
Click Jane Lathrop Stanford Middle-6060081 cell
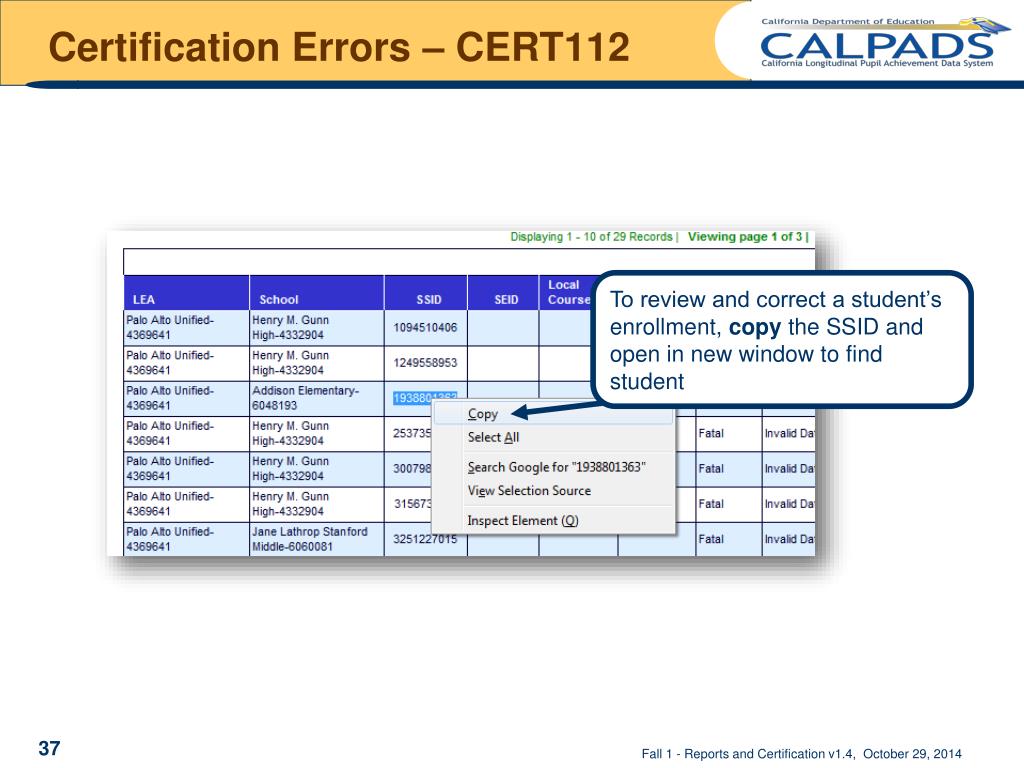[317, 539]
